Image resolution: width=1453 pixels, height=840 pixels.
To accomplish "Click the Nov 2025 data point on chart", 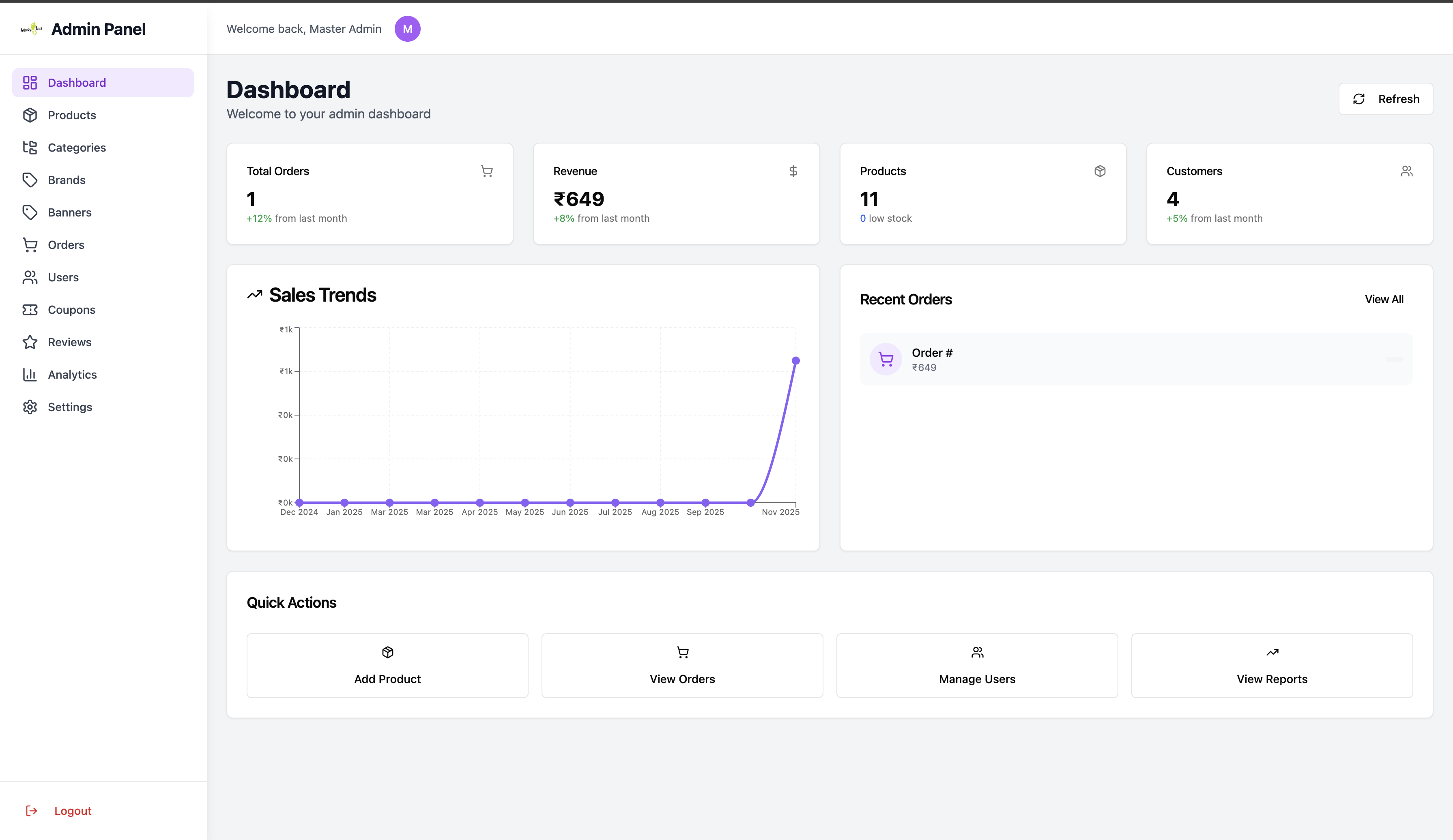I will pos(796,361).
